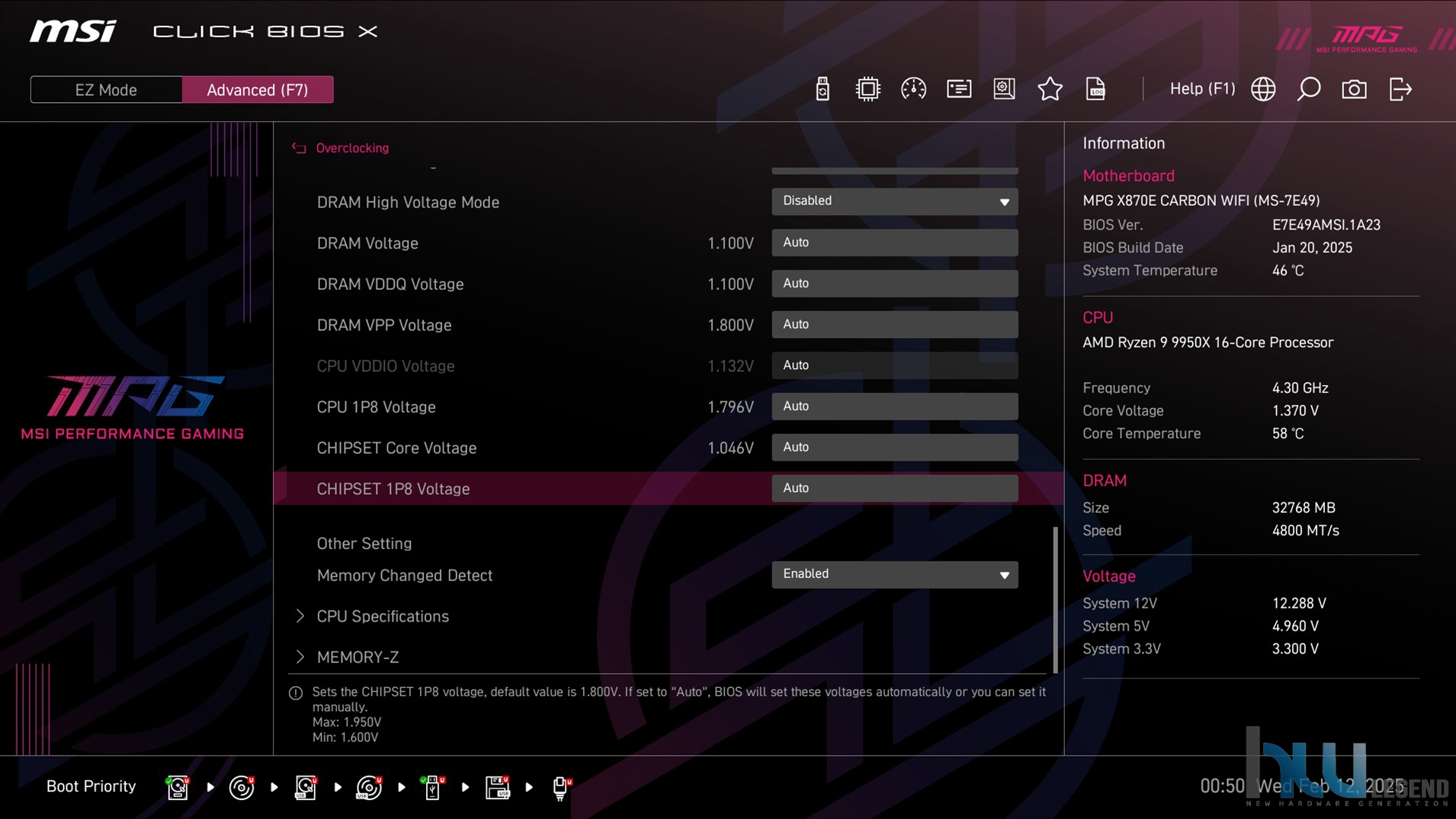Select the CHIPSET 1P8 Voltage row label
This screenshot has height=819, width=1456.
(393, 489)
